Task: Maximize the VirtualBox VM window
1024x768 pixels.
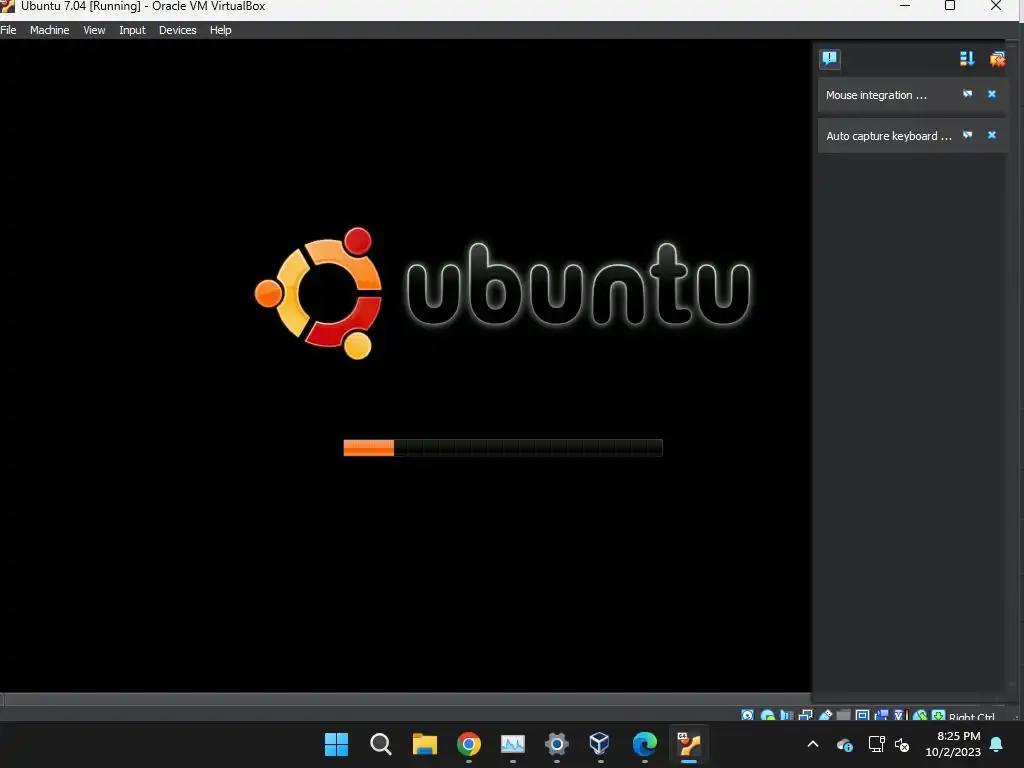Action: click(x=950, y=6)
